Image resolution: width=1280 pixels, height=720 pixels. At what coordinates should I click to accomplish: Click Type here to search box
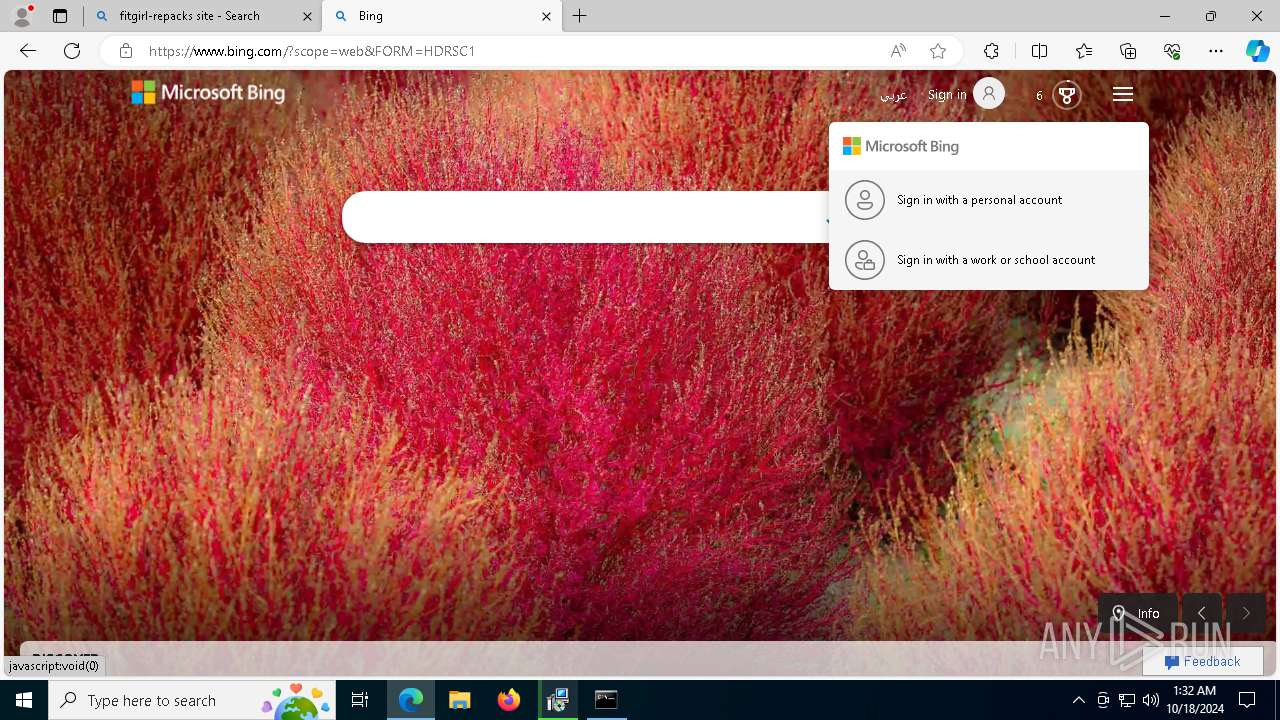click(x=192, y=700)
